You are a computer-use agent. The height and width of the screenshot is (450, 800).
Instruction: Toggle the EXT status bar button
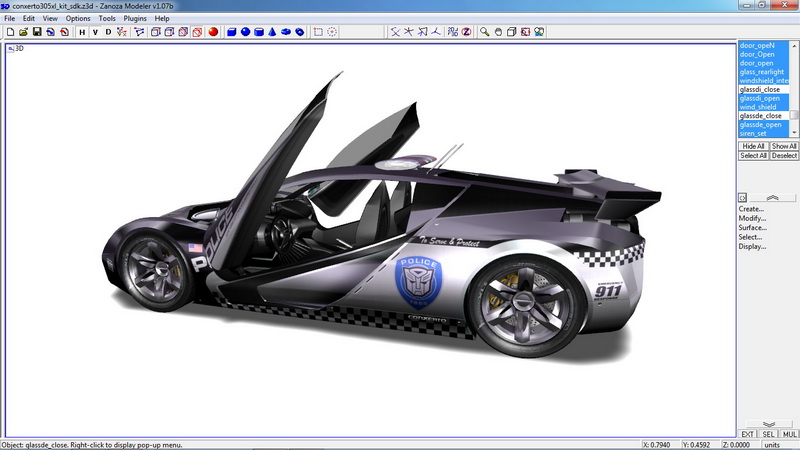pyautogui.click(x=747, y=434)
